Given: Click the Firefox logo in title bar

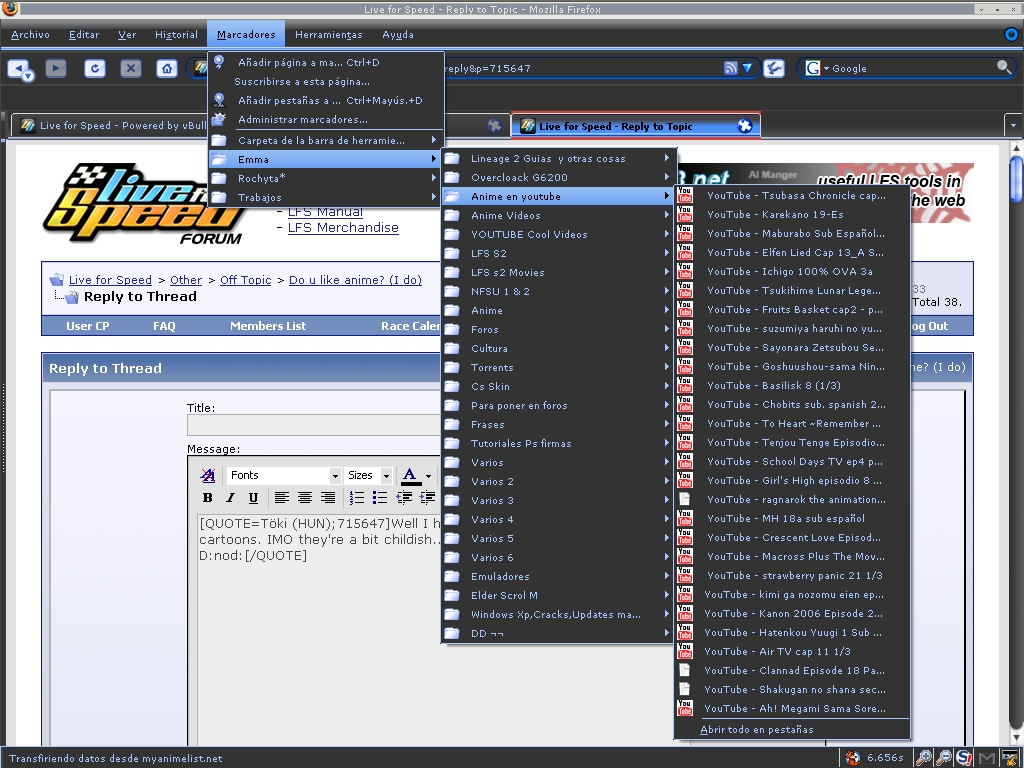Looking at the screenshot, I should [9, 8].
